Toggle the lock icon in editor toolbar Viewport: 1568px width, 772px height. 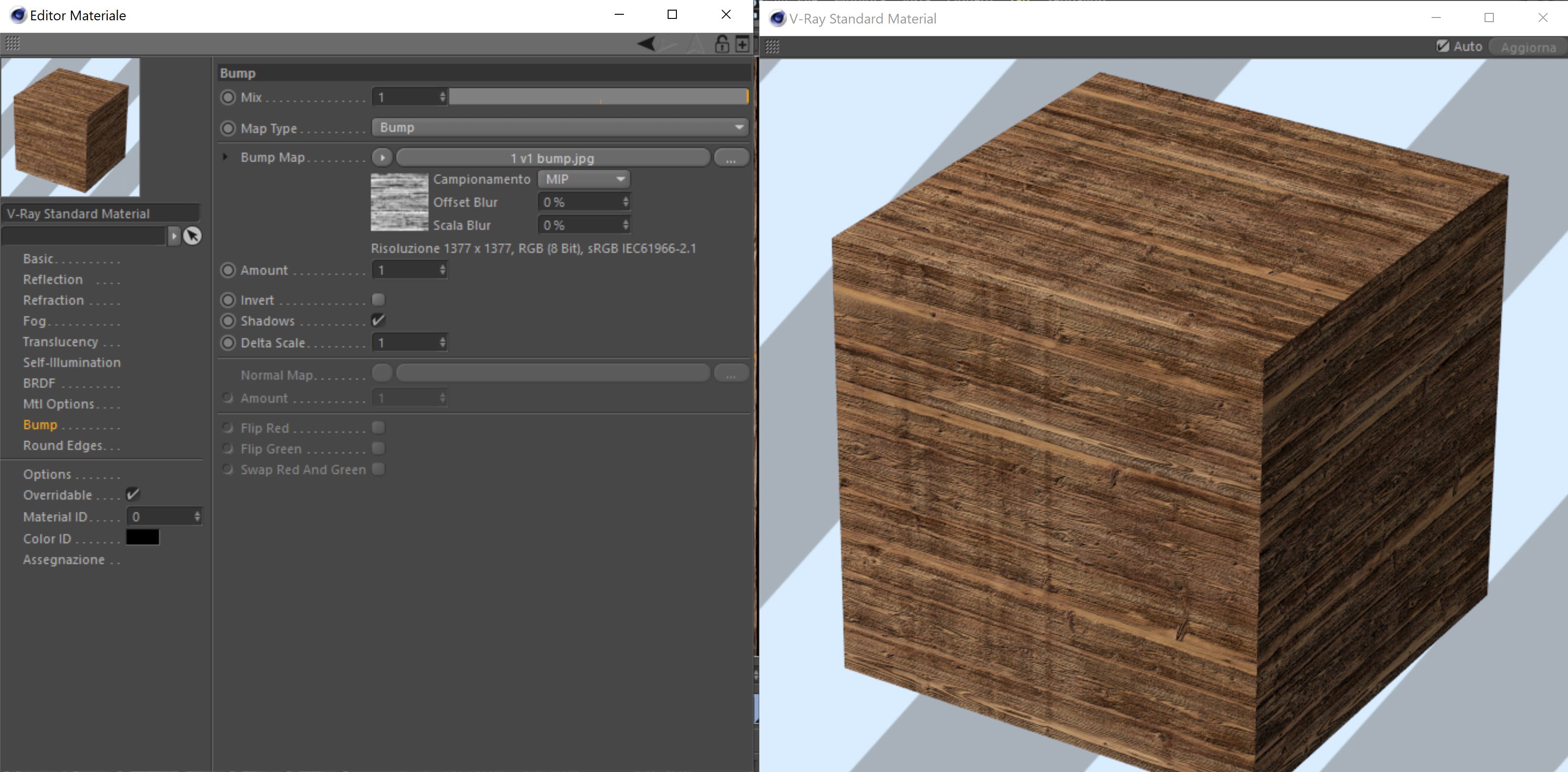tap(721, 44)
